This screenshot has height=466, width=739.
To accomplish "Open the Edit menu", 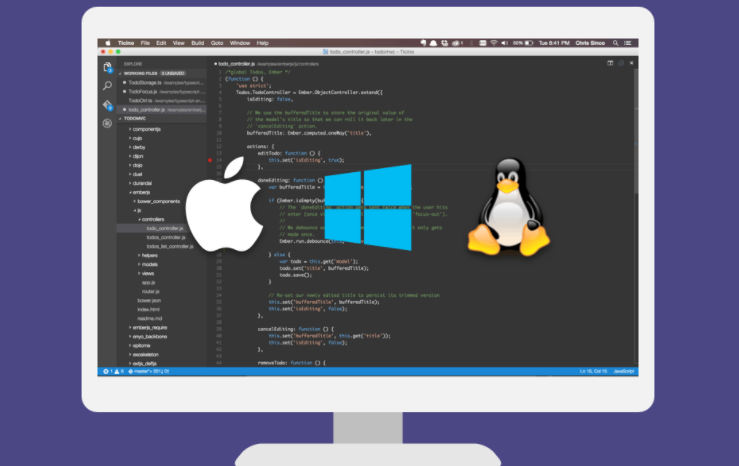I will (161, 43).
